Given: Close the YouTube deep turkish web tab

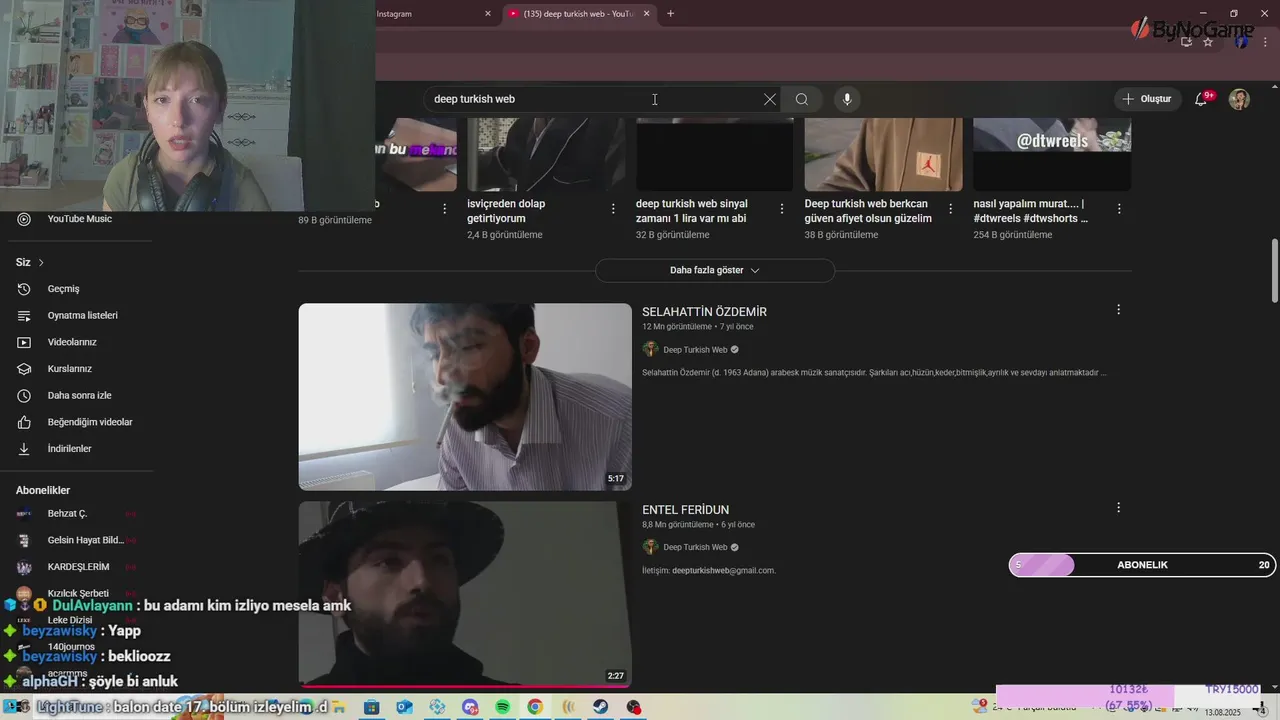Looking at the screenshot, I should (646, 13).
